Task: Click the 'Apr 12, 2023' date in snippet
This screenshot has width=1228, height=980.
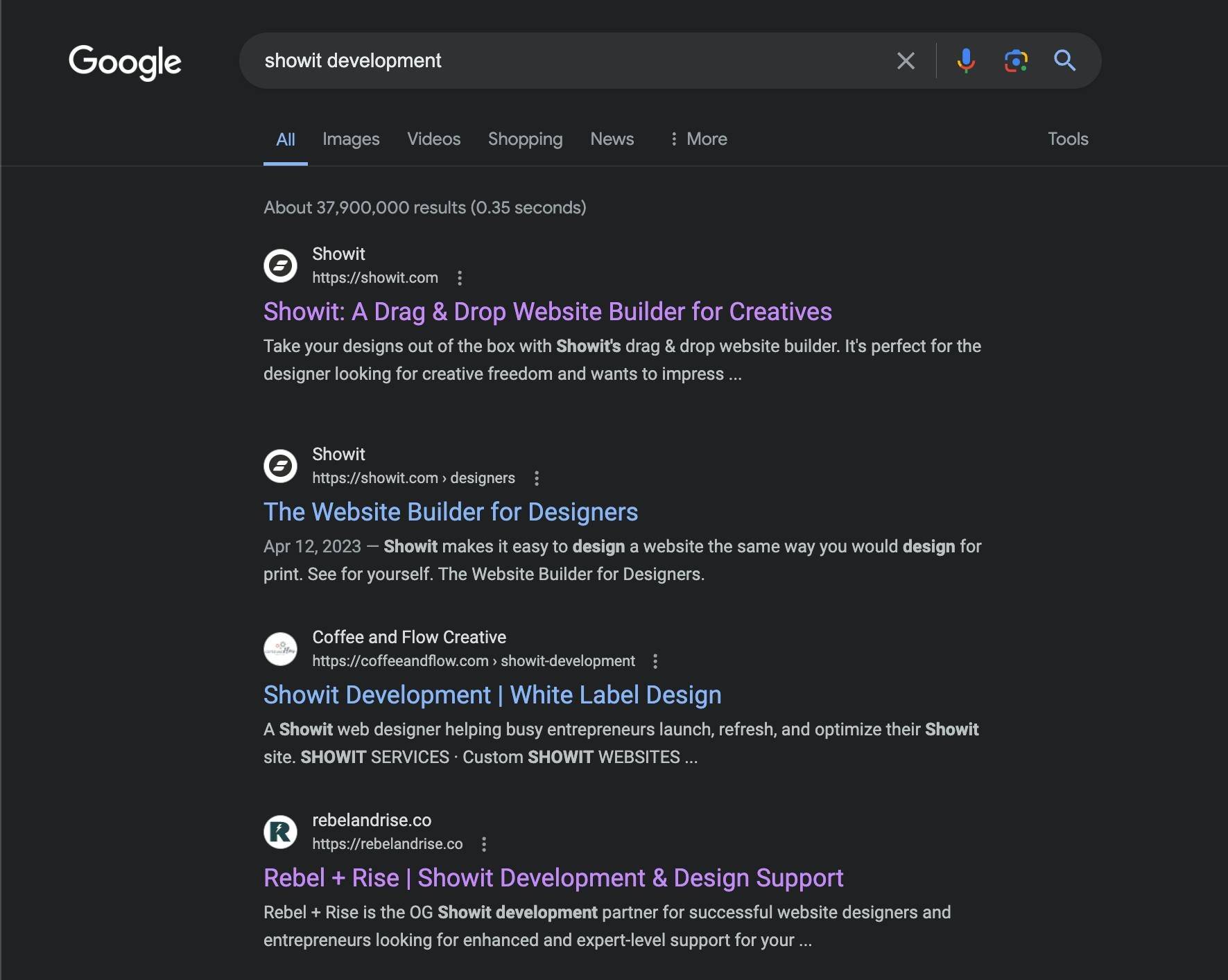Action: pyautogui.click(x=312, y=547)
